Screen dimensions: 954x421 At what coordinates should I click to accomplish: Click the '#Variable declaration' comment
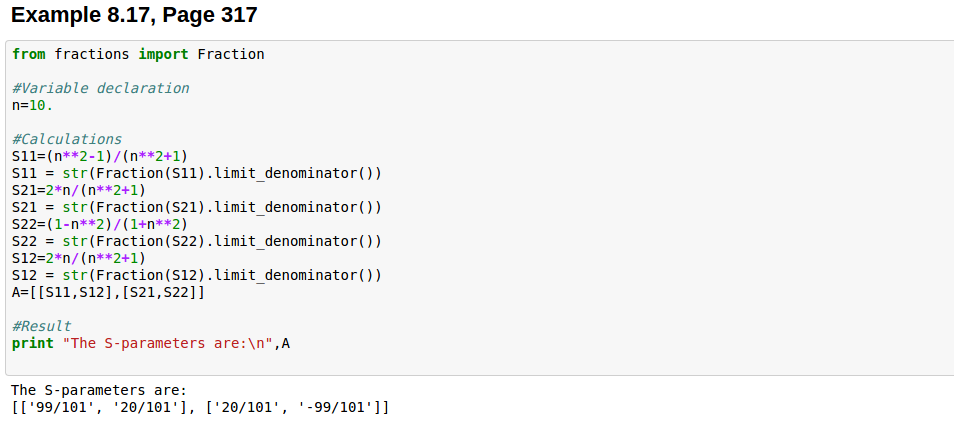pos(100,88)
